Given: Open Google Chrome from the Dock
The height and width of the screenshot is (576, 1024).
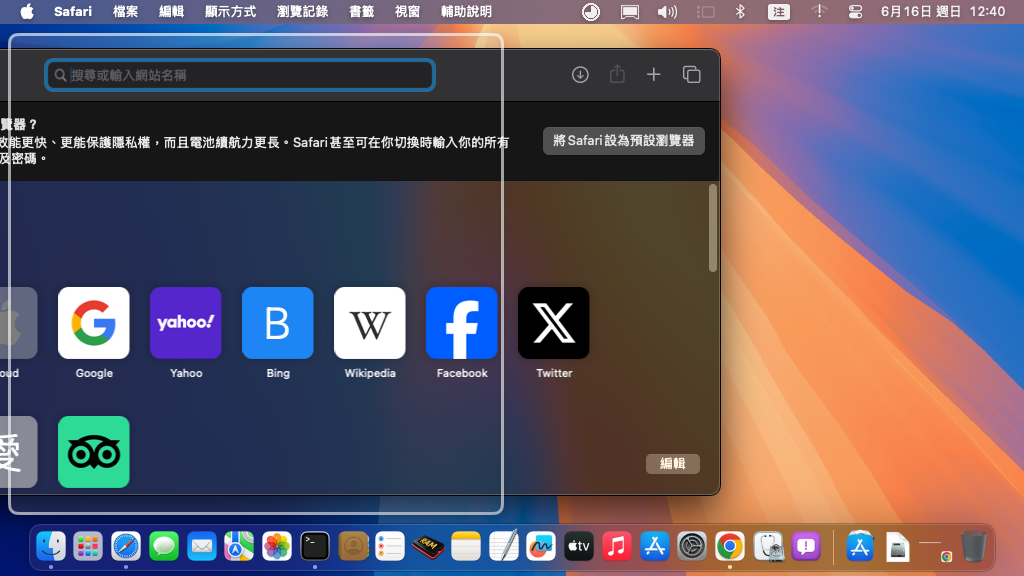Looking at the screenshot, I should coord(729,546).
